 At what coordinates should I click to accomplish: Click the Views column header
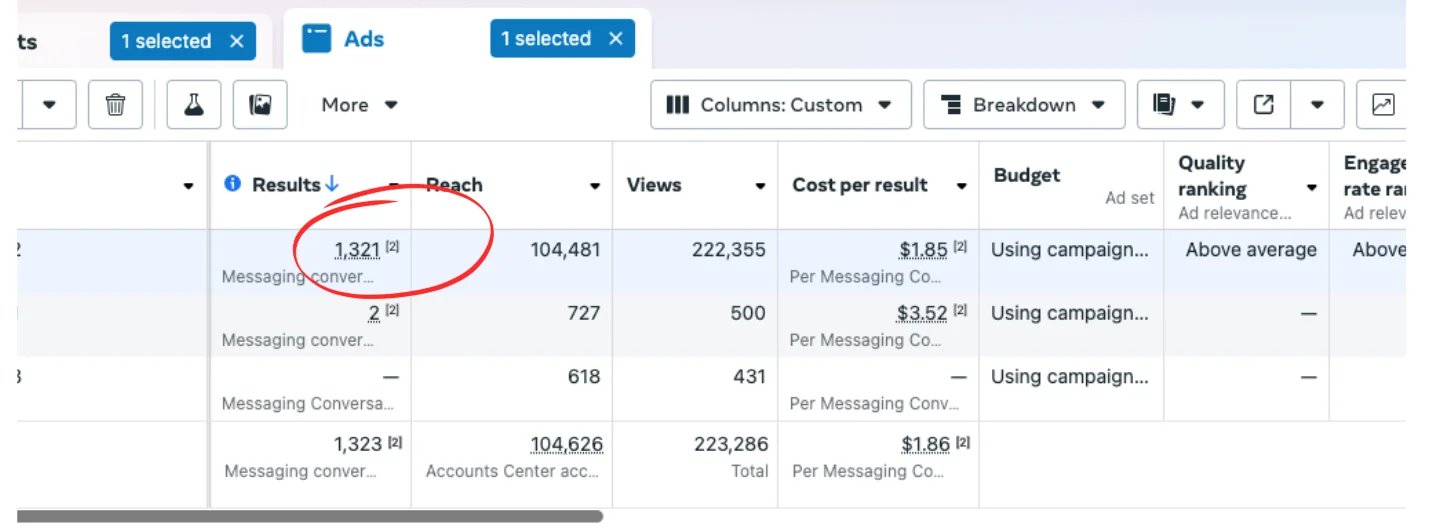(x=654, y=185)
